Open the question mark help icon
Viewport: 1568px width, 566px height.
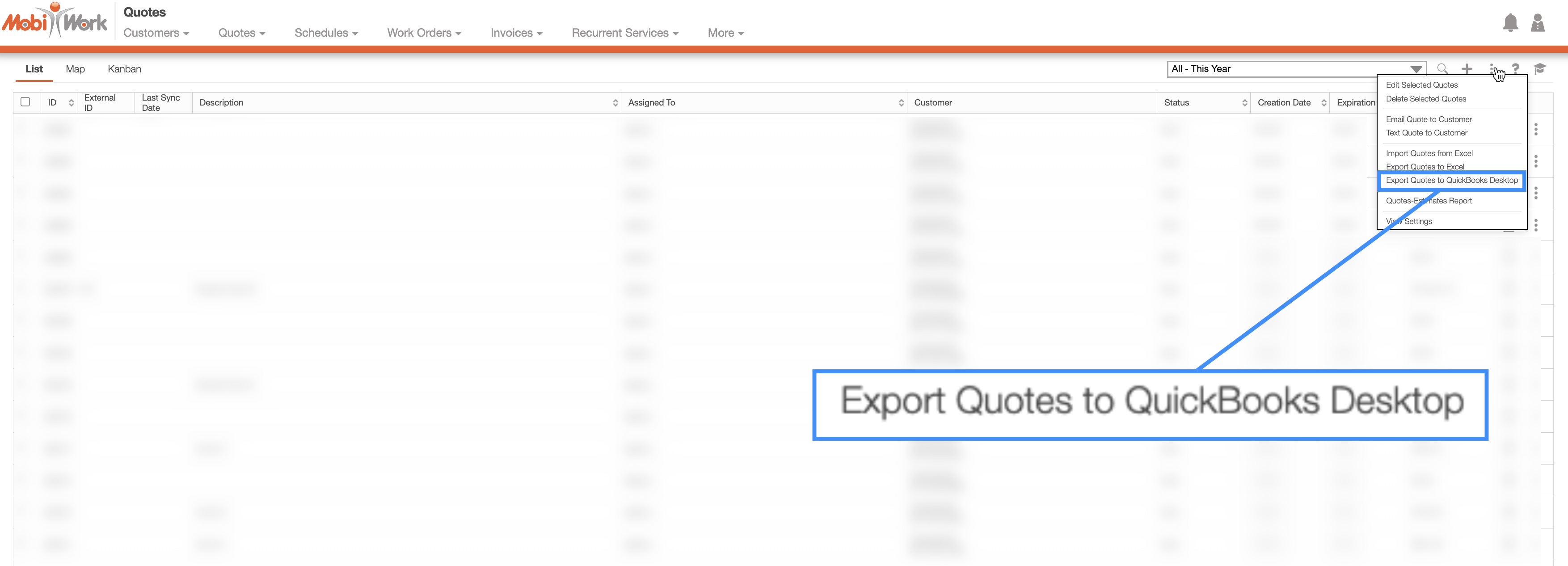coord(1516,69)
